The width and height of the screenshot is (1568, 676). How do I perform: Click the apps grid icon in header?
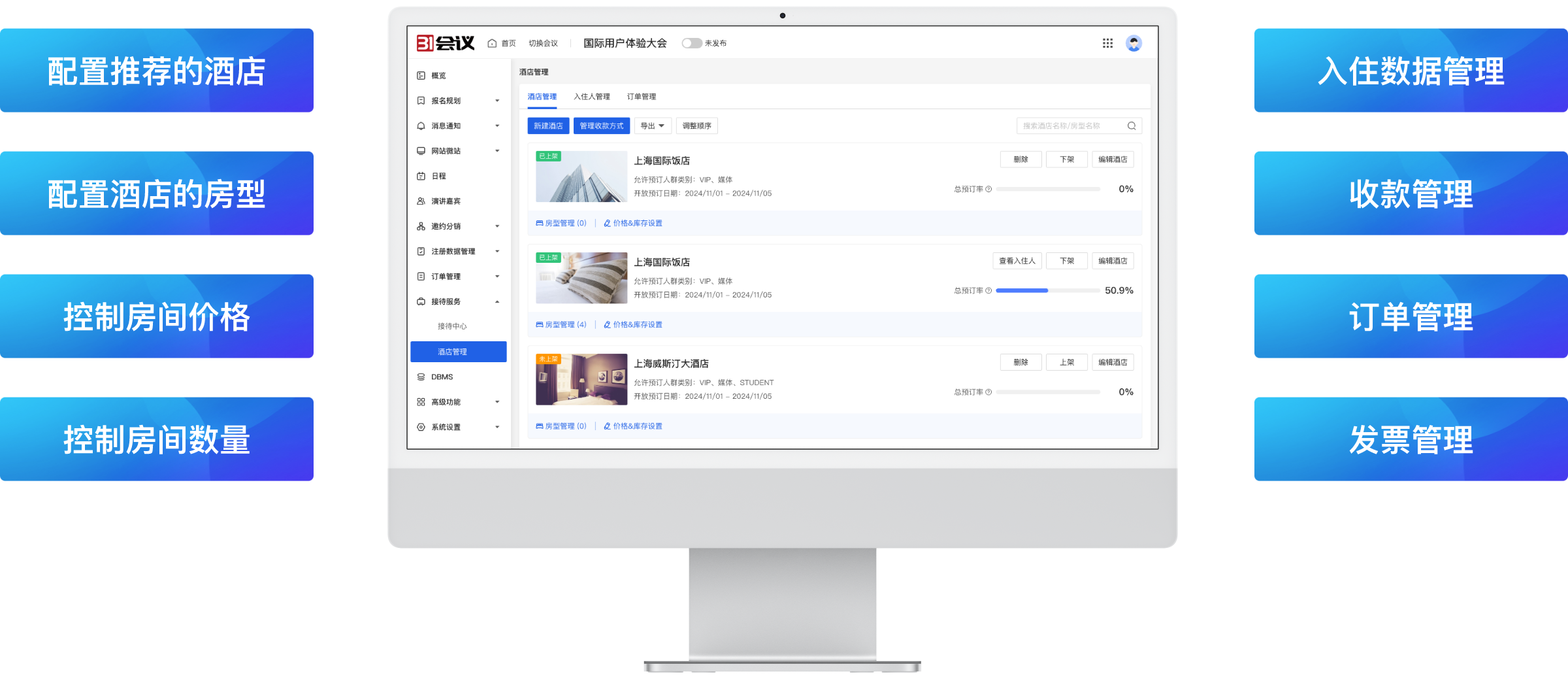(1107, 43)
